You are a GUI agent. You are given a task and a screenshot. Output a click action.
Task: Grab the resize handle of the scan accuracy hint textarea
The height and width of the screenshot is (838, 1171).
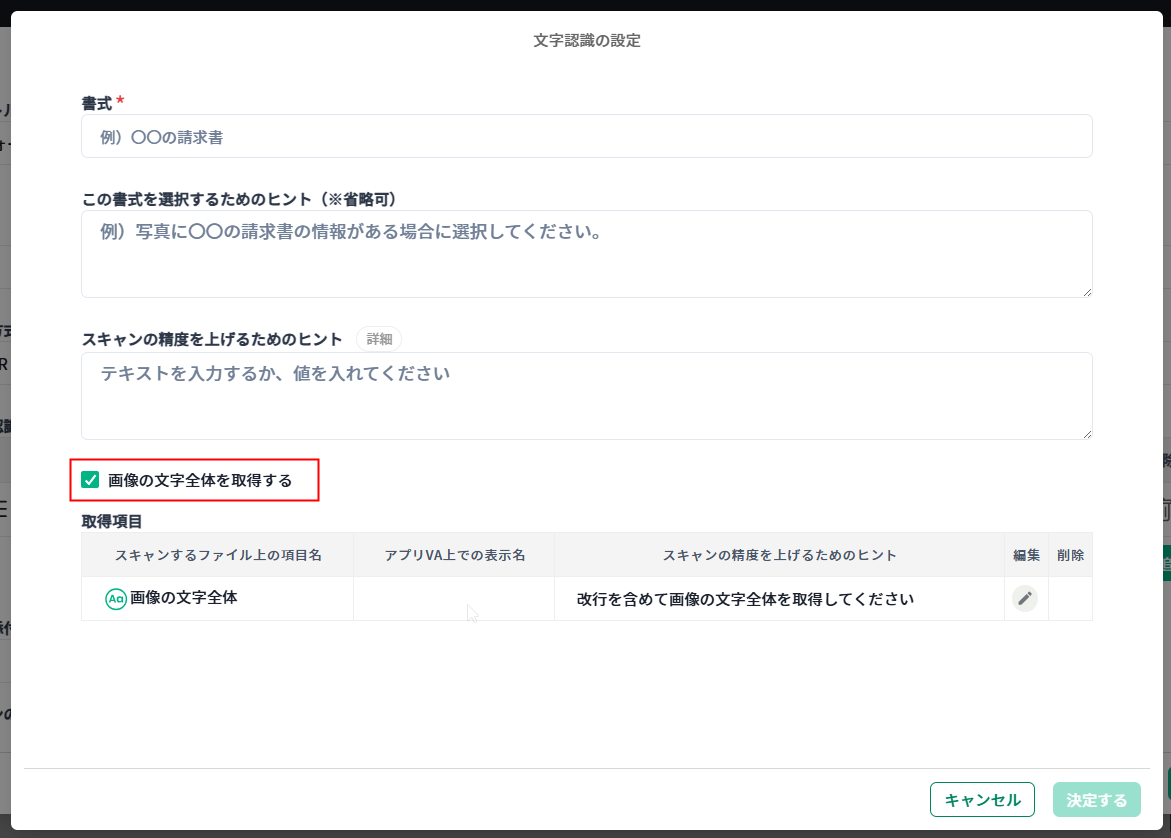1086,433
